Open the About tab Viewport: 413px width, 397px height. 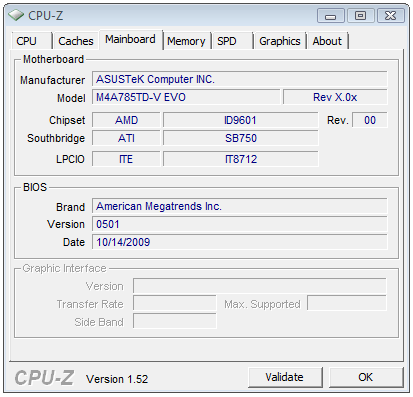[327, 41]
